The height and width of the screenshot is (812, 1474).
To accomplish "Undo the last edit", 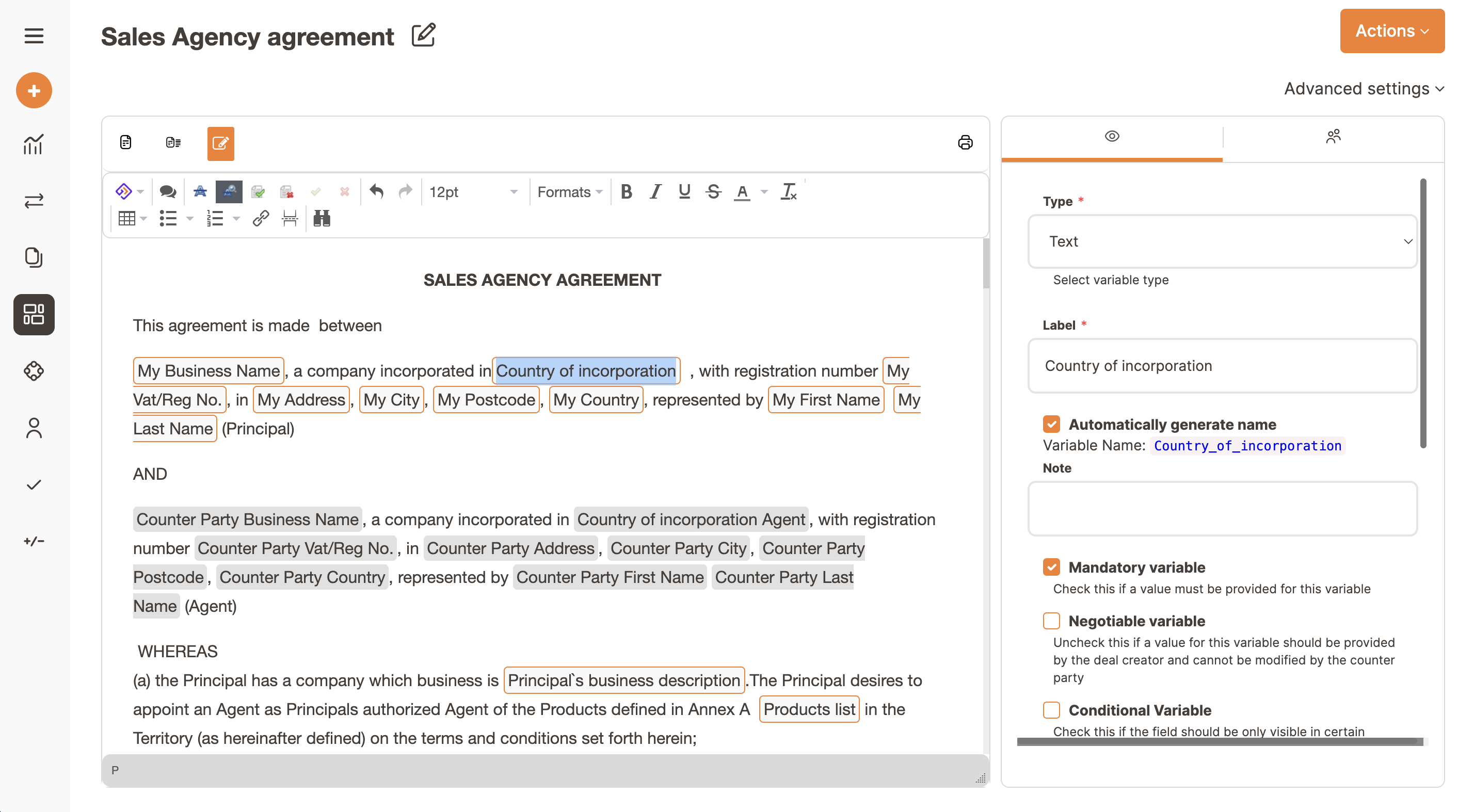I will click(376, 191).
